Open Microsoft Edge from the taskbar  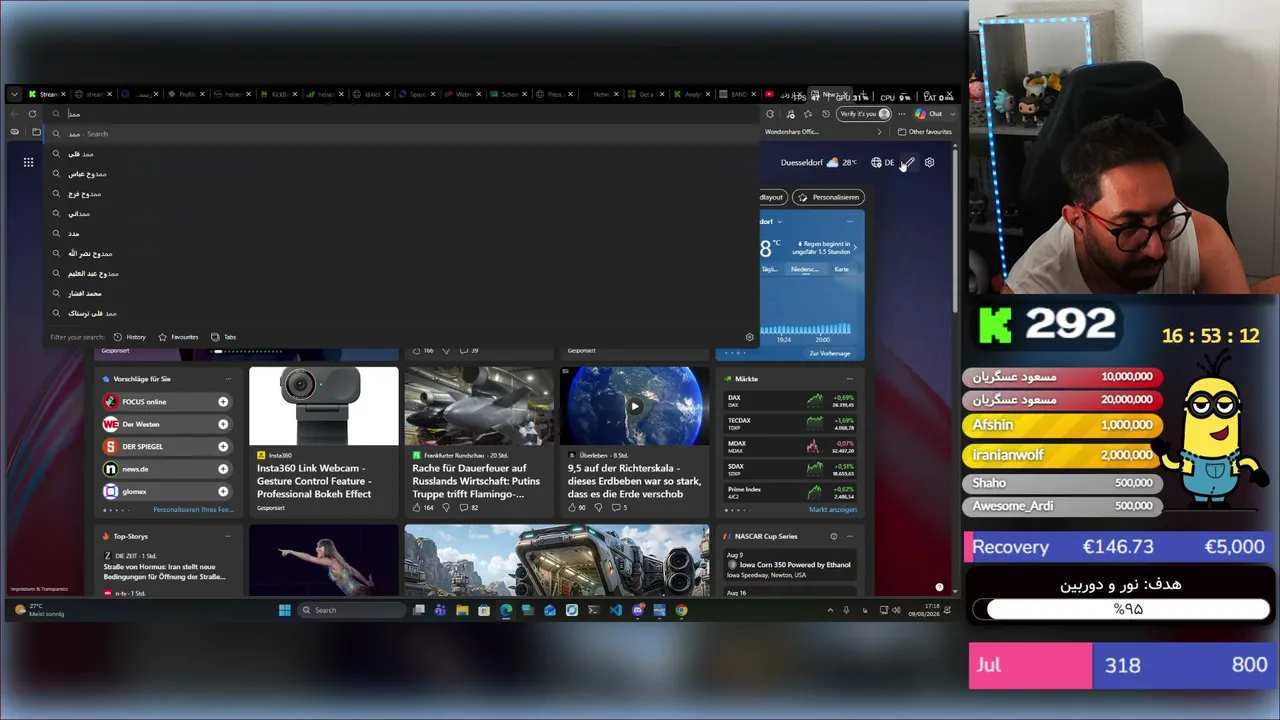pos(506,610)
